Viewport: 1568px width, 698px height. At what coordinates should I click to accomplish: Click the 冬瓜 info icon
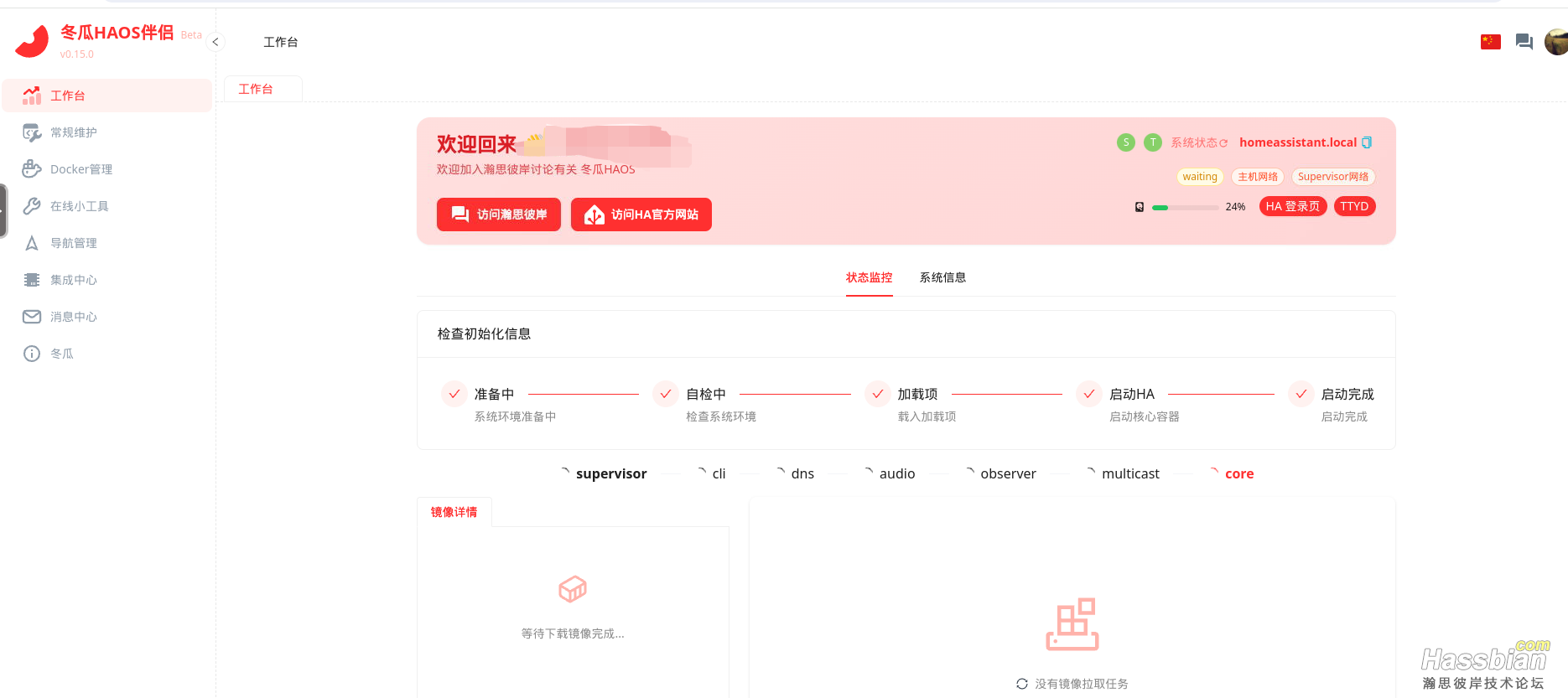pos(32,354)
